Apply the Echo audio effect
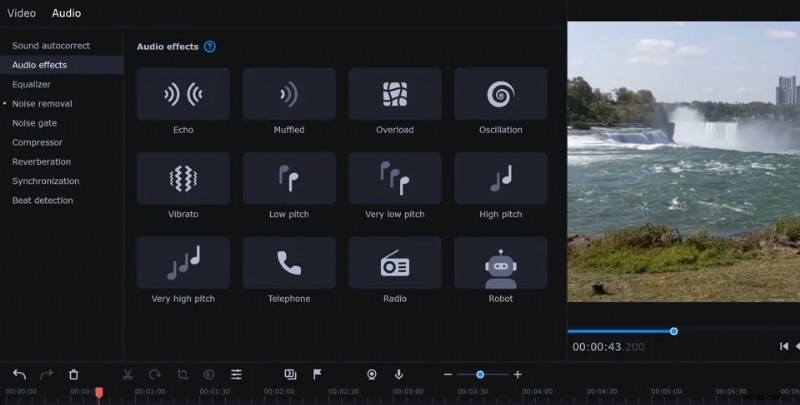Image resolution: width=800 pixels, height=405 pixels. click(x=183, y=94)
